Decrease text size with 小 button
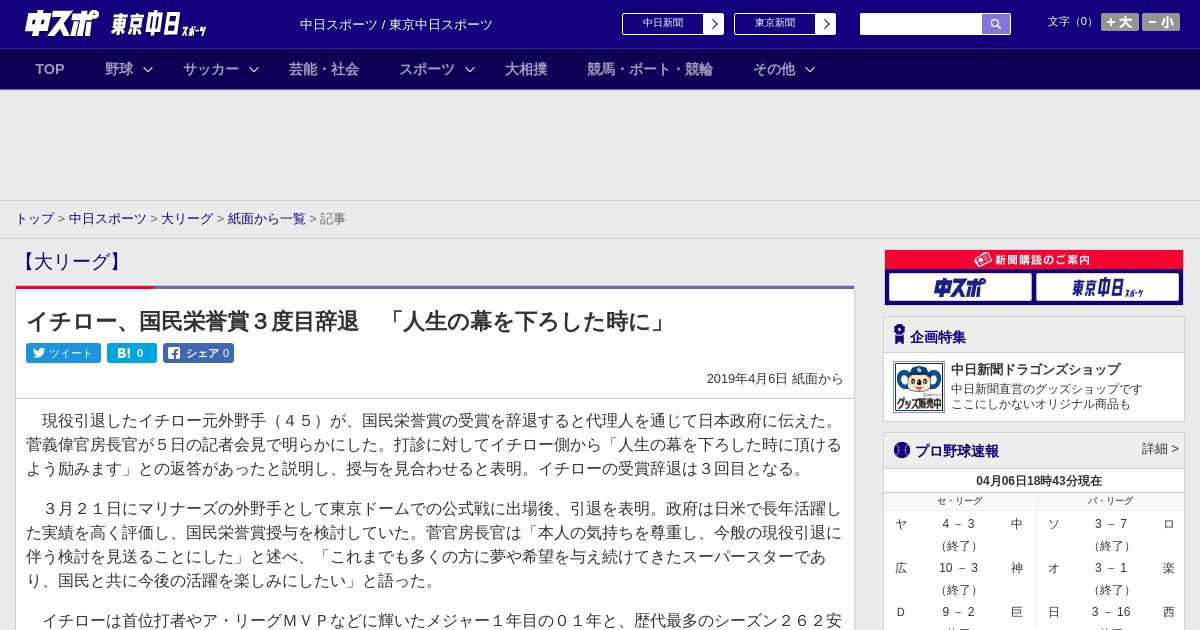Screen dimensions: 1200x630 click(1161, 22)
